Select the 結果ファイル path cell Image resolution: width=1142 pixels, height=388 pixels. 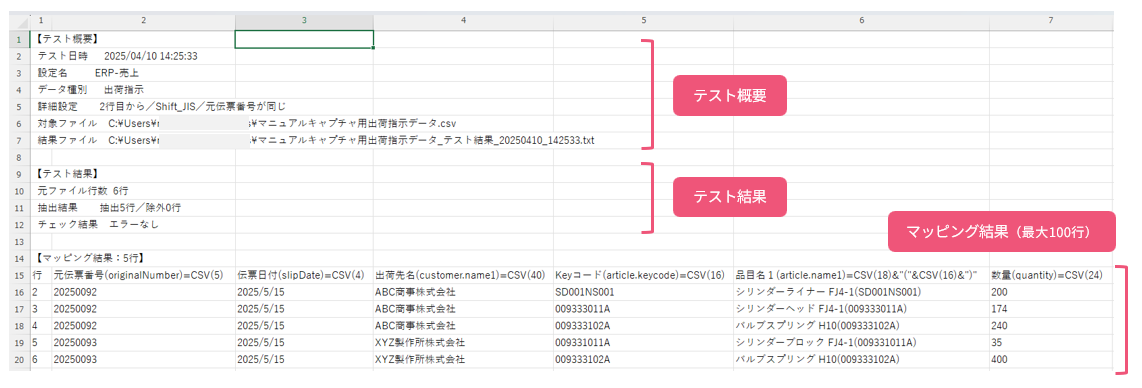click(315, 140)
